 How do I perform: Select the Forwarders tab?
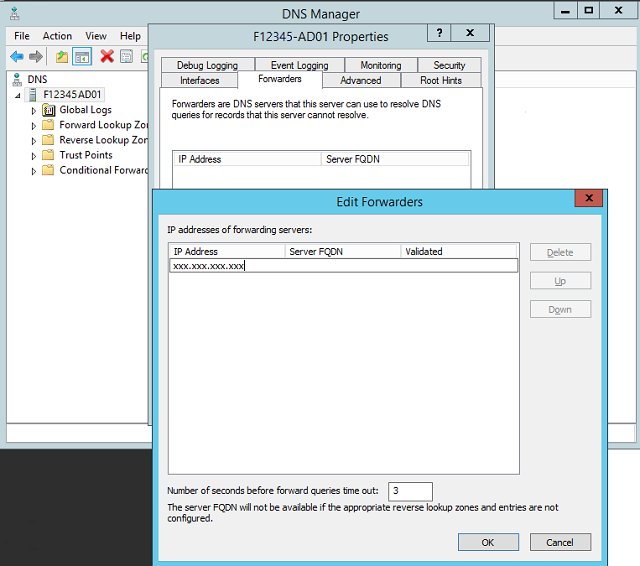[280, 79]
